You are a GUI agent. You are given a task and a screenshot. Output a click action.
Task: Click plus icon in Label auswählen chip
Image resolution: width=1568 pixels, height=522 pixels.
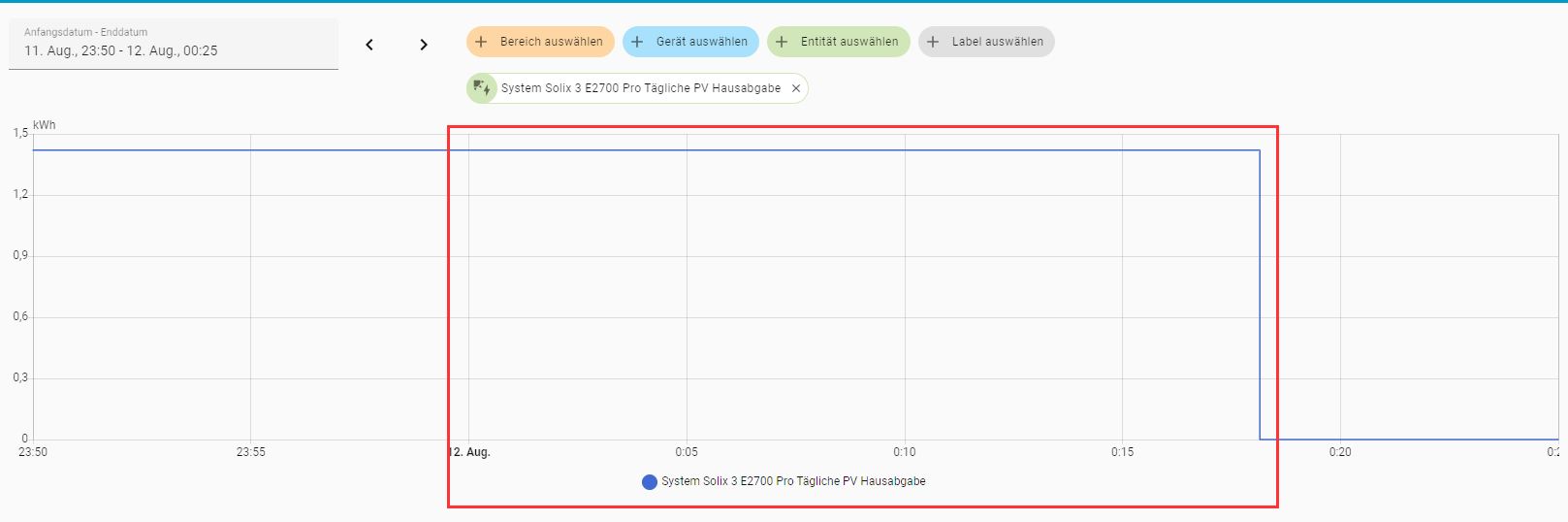(933, 42)
